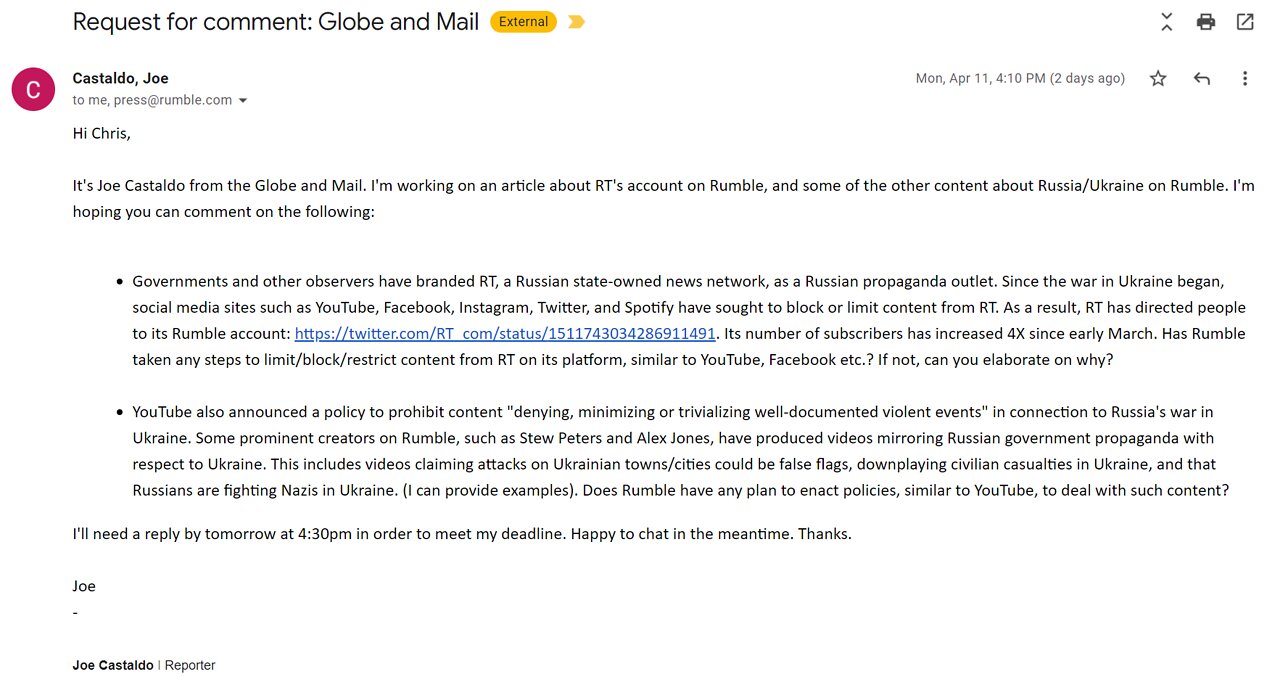Image resolution: width=1280 pixels, height=677 pixels.
Task: Expand recipient details arrow next to press@rumble.com
Action: click(243, 101)
